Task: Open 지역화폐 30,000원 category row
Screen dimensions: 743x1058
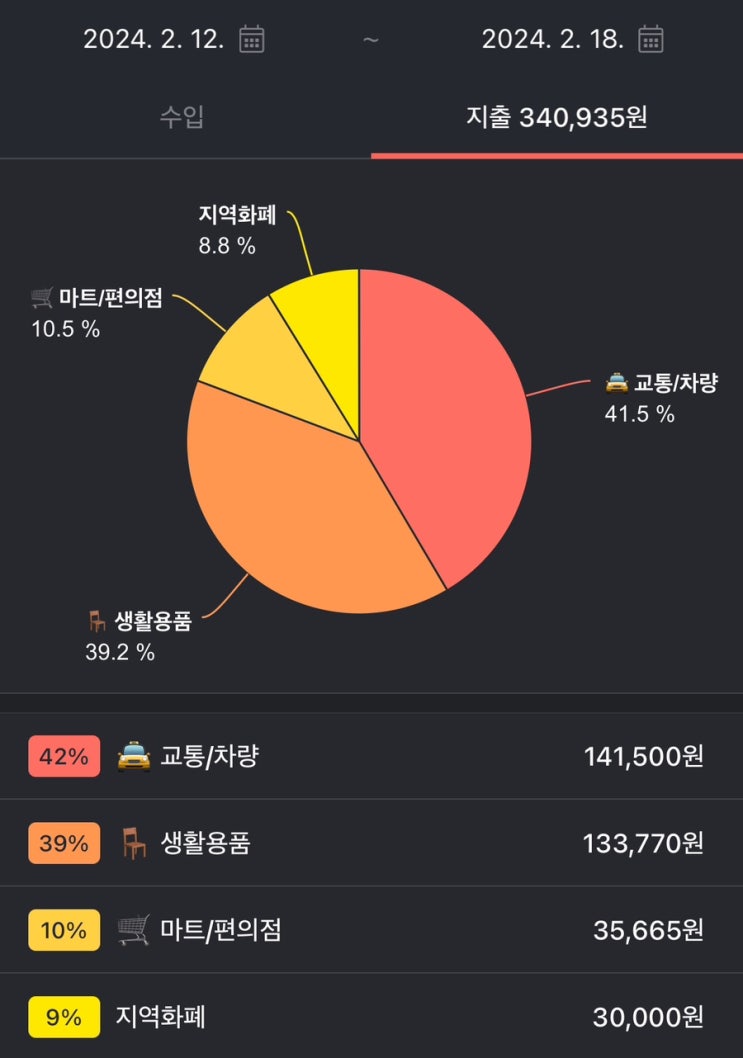Action: click(x=371, y=1017)
